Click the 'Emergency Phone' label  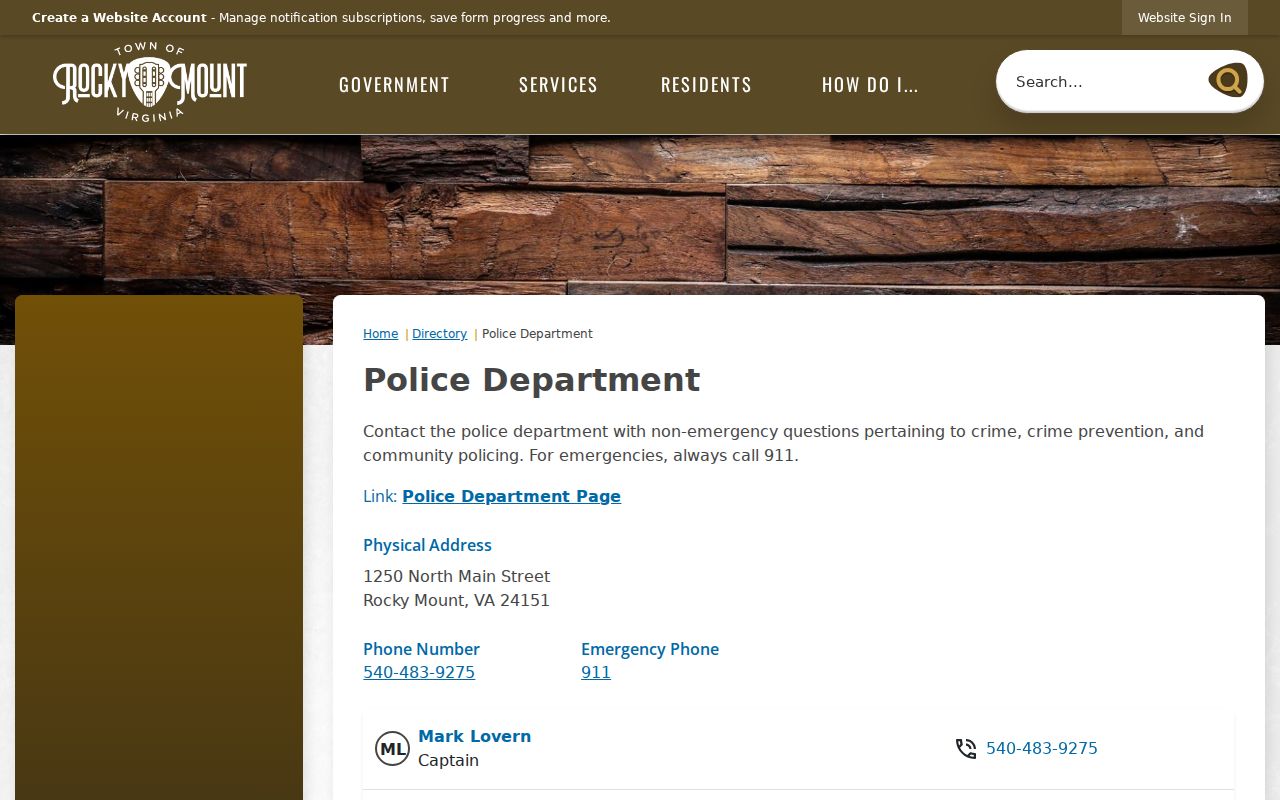pyautogui.click(x=650, y=649)
